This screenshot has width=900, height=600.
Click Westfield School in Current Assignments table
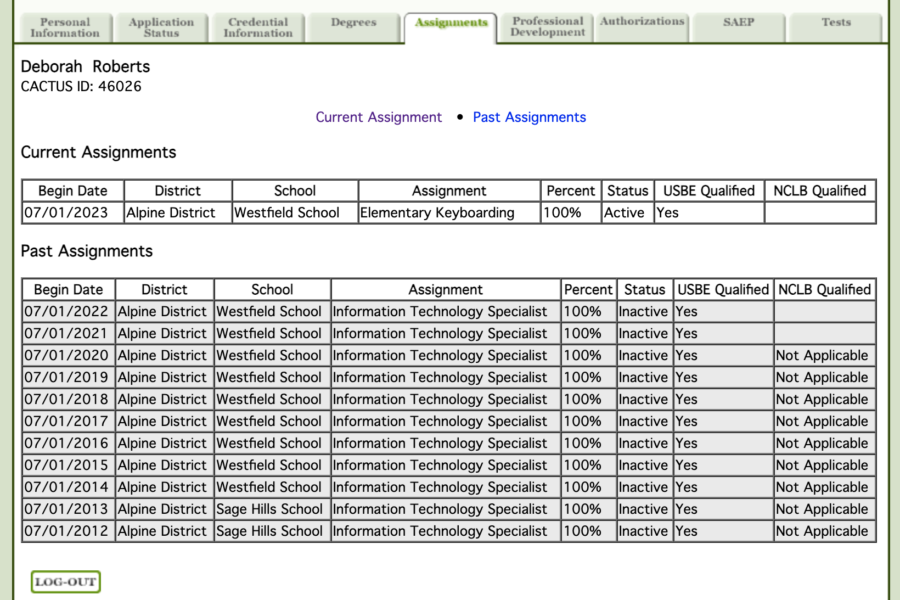point(295,212)
